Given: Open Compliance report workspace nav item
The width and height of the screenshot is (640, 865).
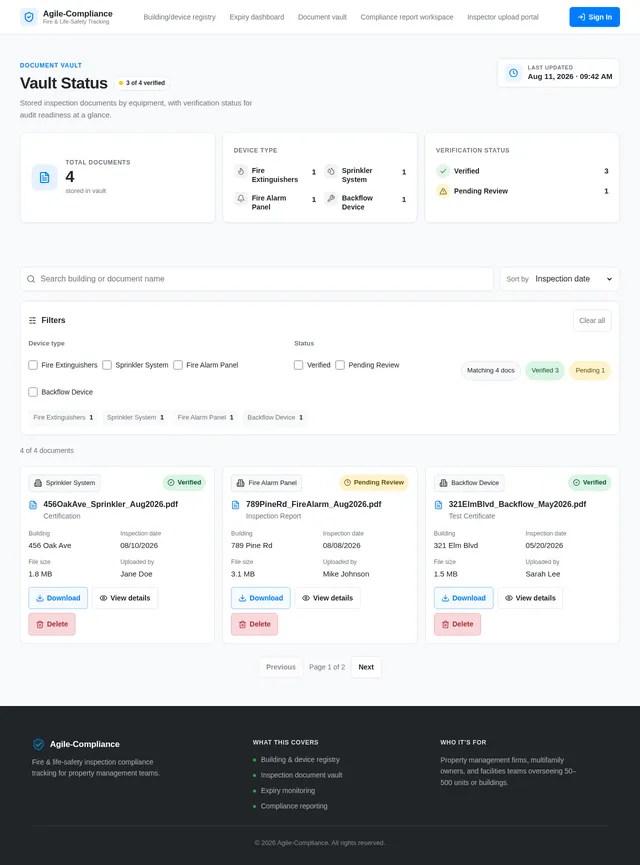Looking at the screenshot, I should click(407, 17).
